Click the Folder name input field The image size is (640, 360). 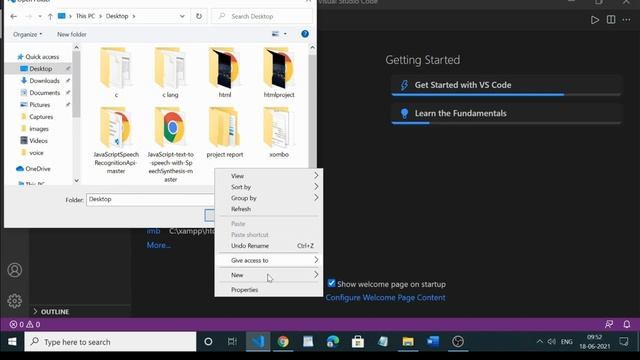tap(150, 200)
